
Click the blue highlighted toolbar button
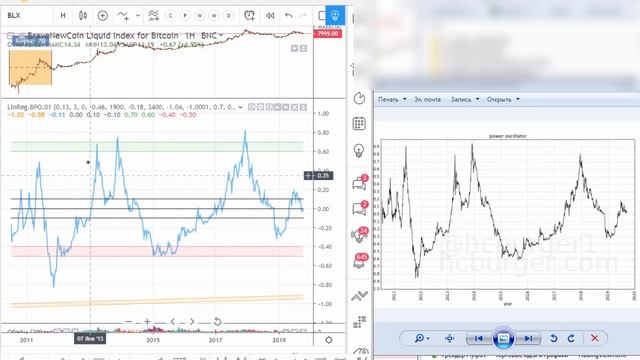coord(335,16)
